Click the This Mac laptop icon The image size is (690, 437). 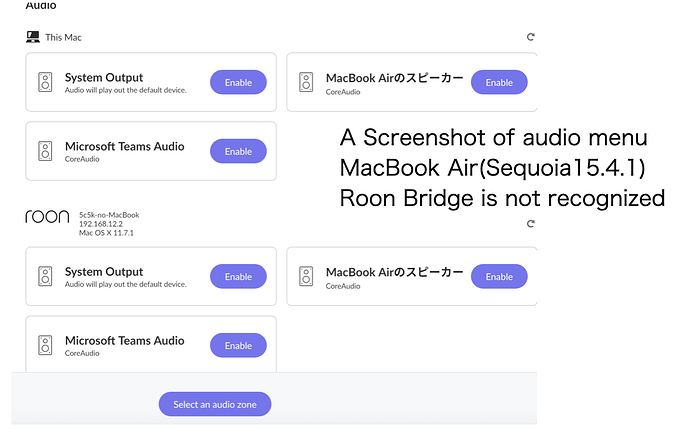[33, 37]
